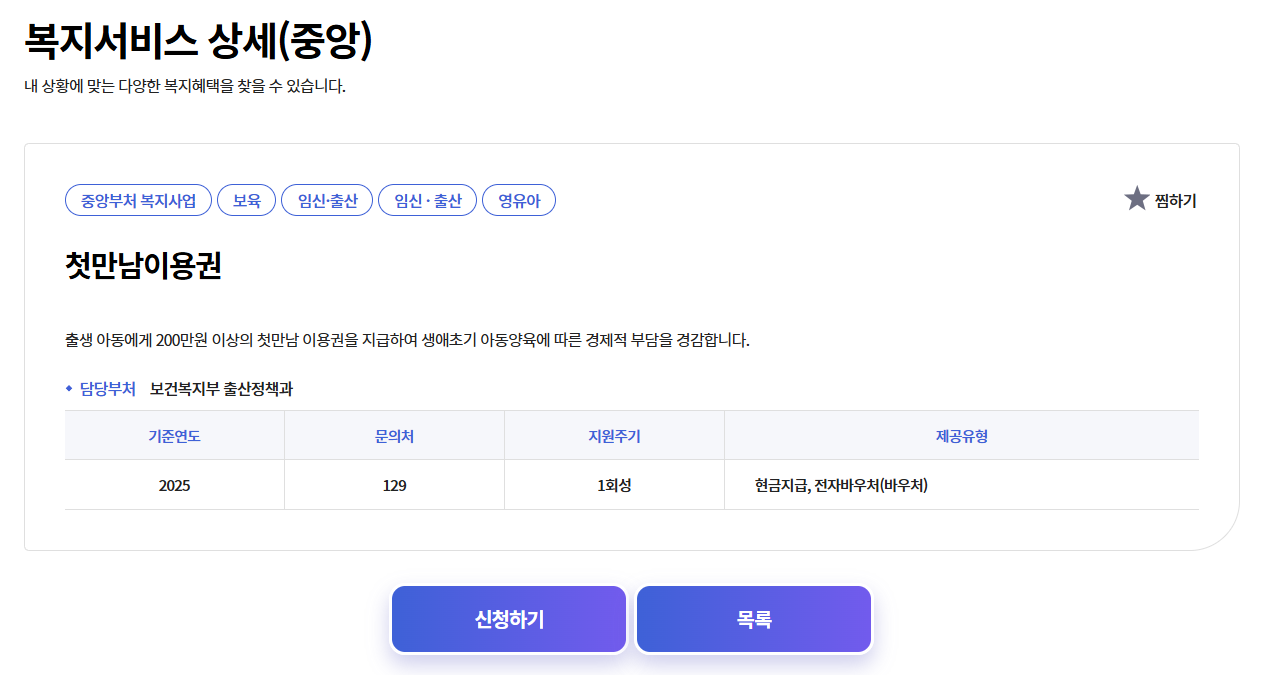This screenshot has width=1268, height=675.
Task: Click the 기준연도 column header
Action: tap(174, 436)
